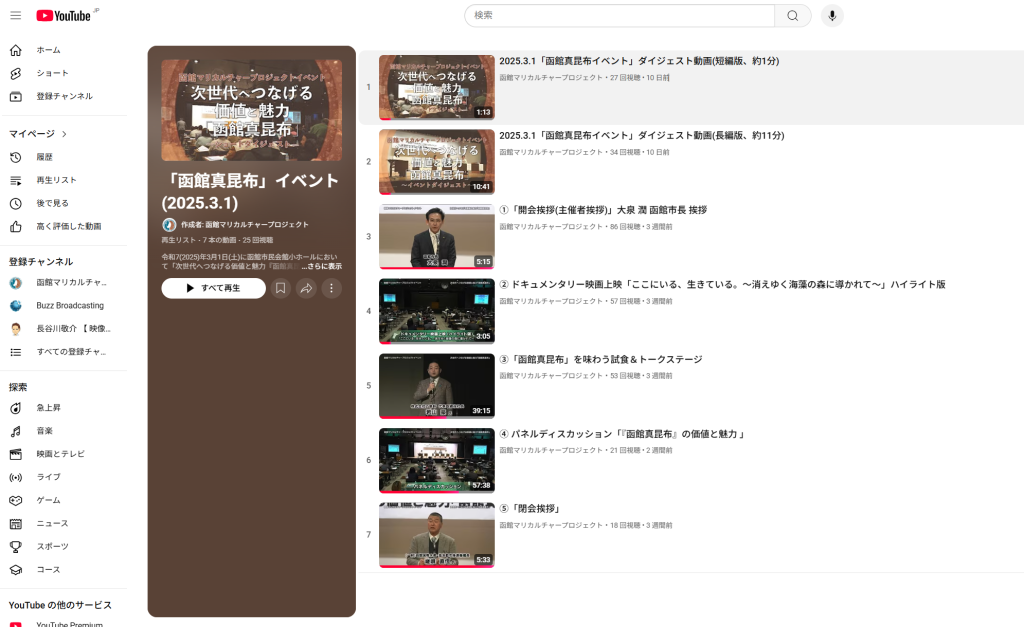This screenshot has height=627, width=1024.
Task: Click in the 検索 search field
Action: (619, 16)
